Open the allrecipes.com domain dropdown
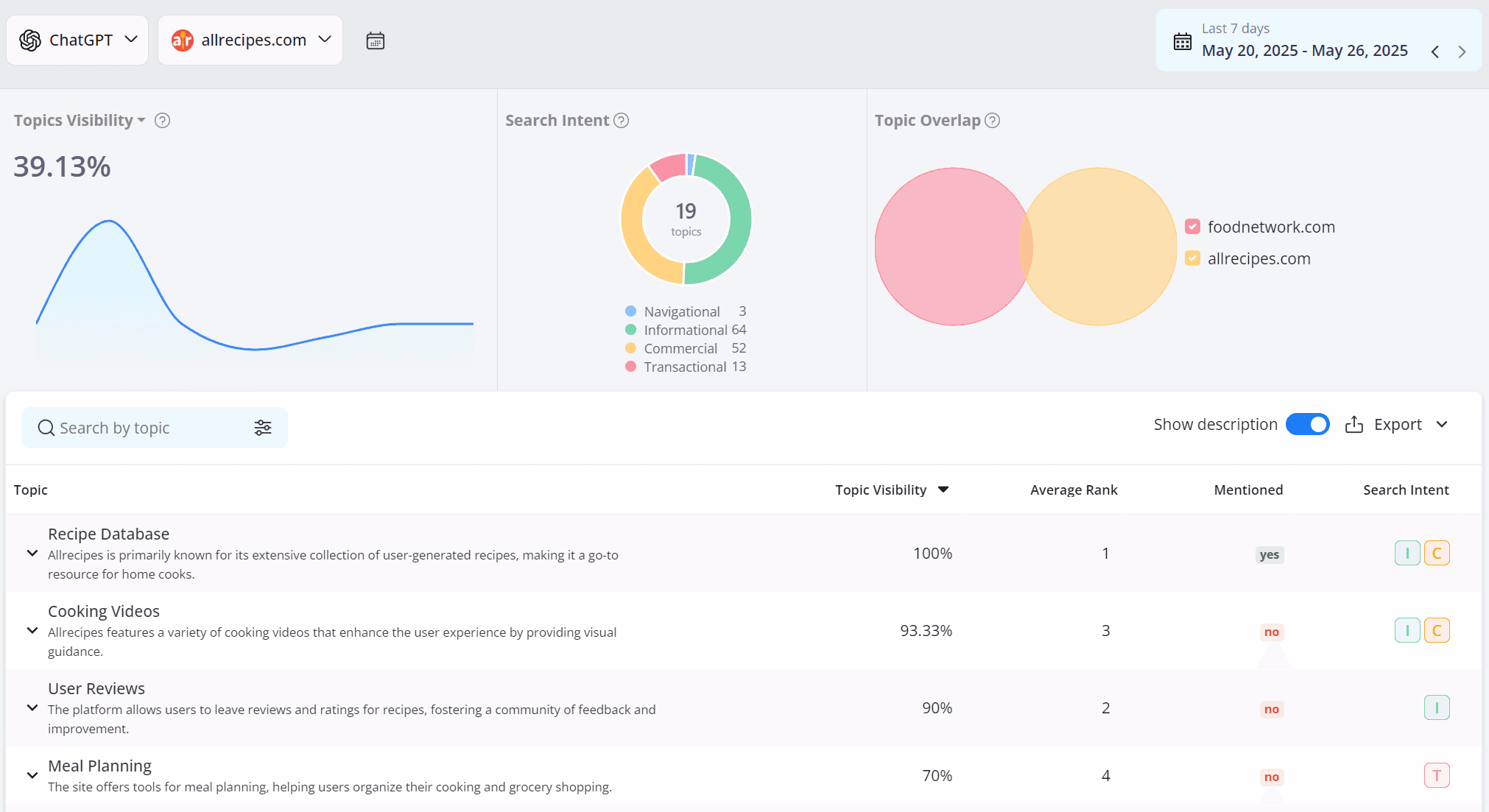The width and height of the screenshot is (1489, 812). point(250,40)
